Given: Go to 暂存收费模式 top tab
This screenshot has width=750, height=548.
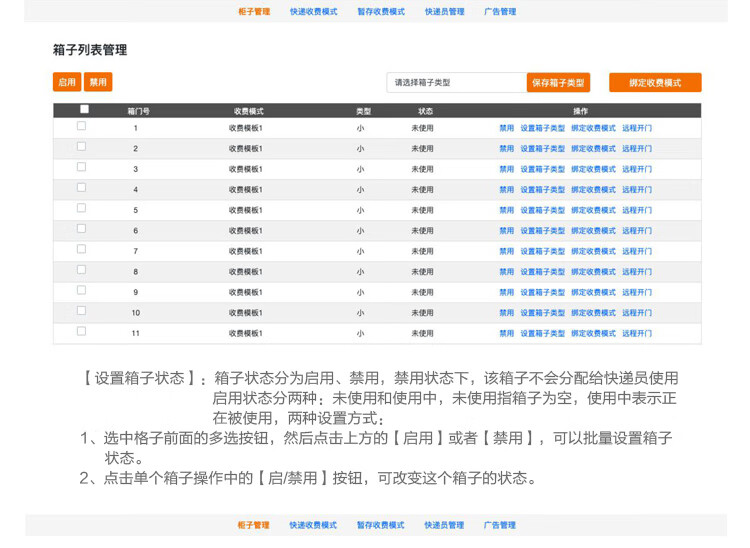Looking at the screenshot, I should tap(381, 12).
